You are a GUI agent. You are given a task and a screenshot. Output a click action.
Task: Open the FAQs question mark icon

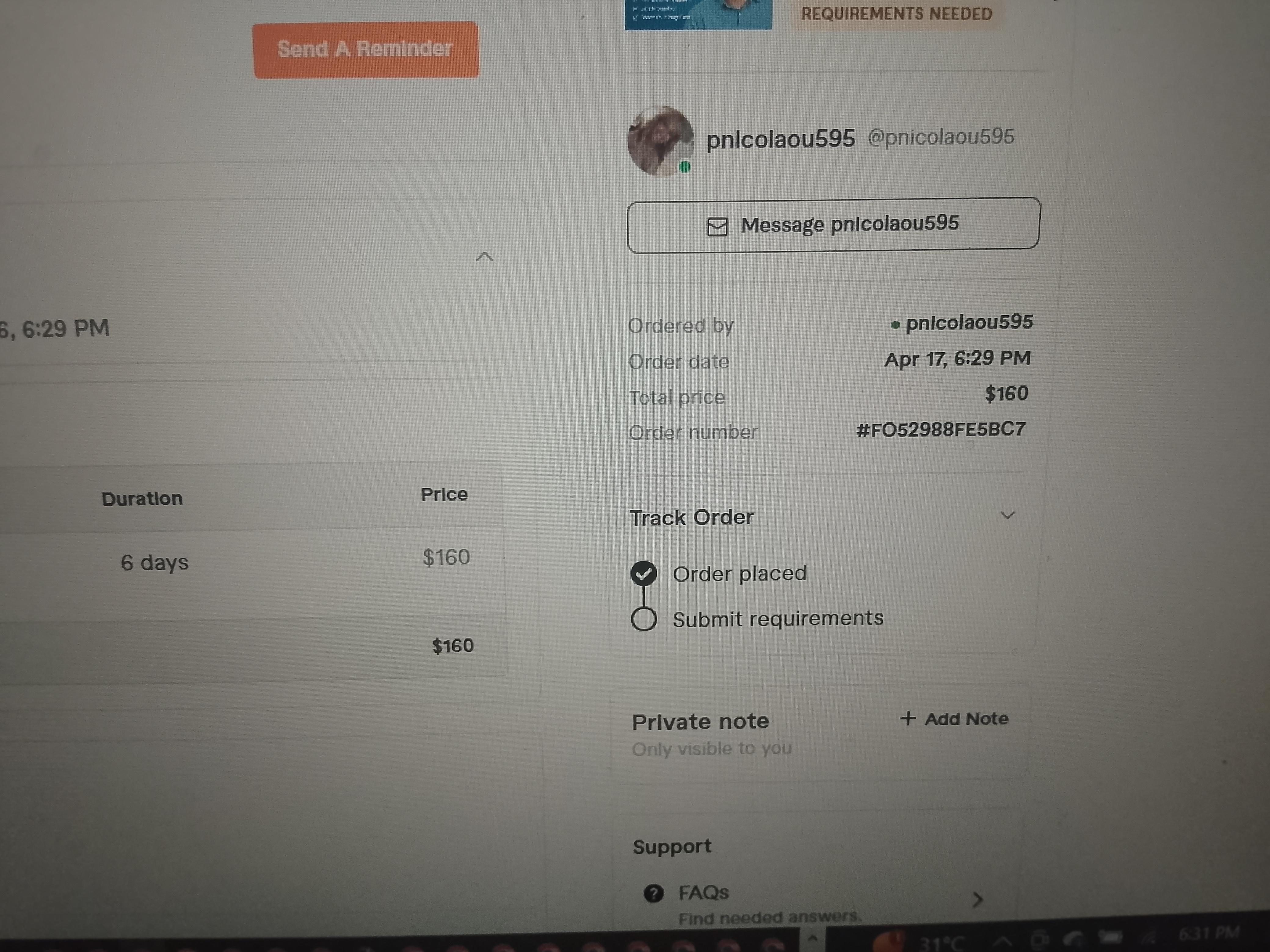(653, 893)
